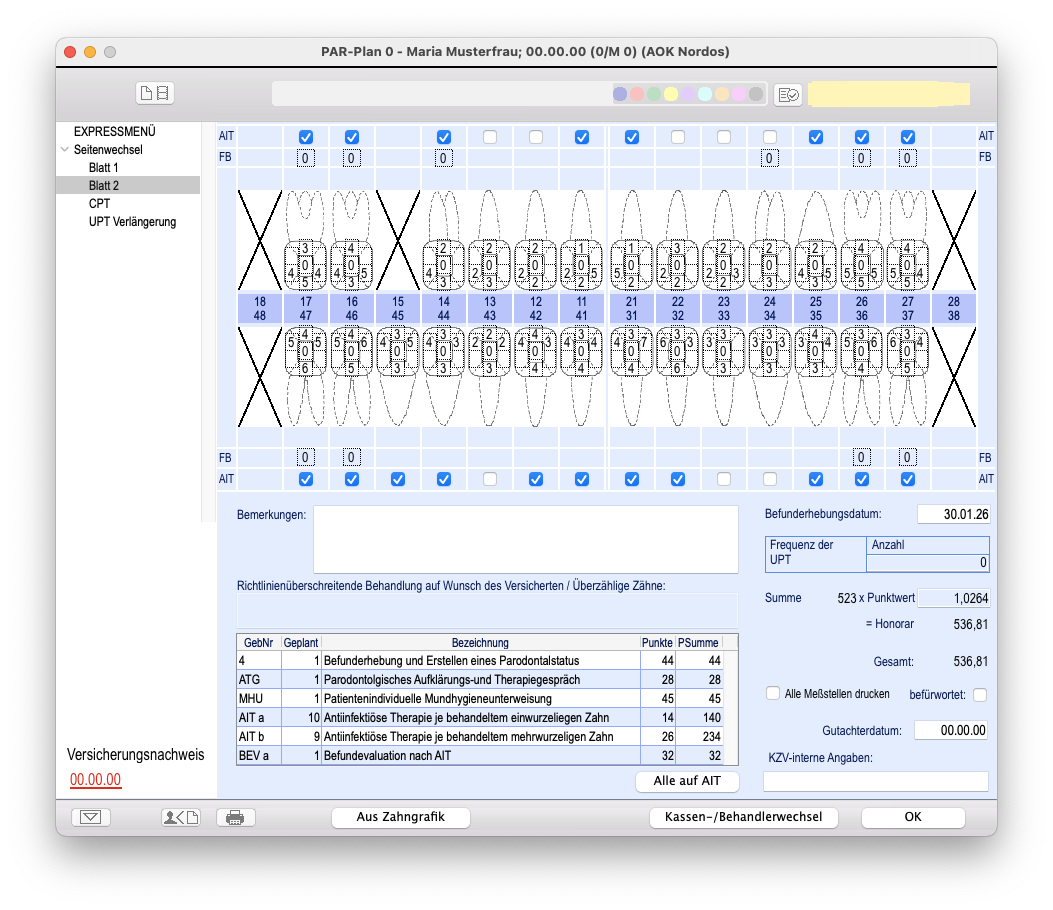This screenshot has height=910, width=1053.
Task: Enable the upper AIT checkbox for tooth 13
Action: click(x=490, y=137)
